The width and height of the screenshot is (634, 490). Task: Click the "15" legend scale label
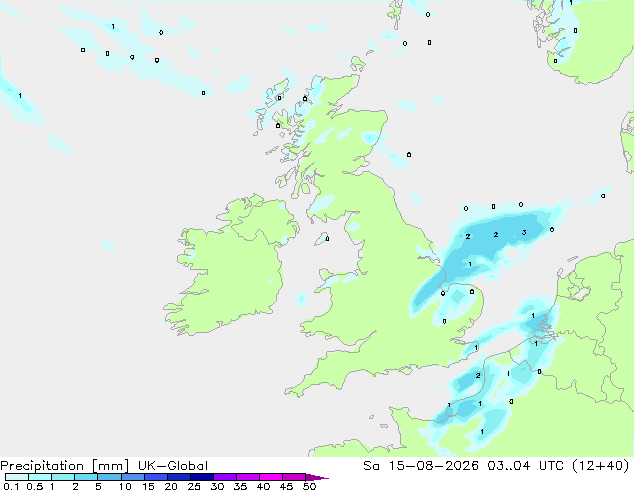coord(148,486)
